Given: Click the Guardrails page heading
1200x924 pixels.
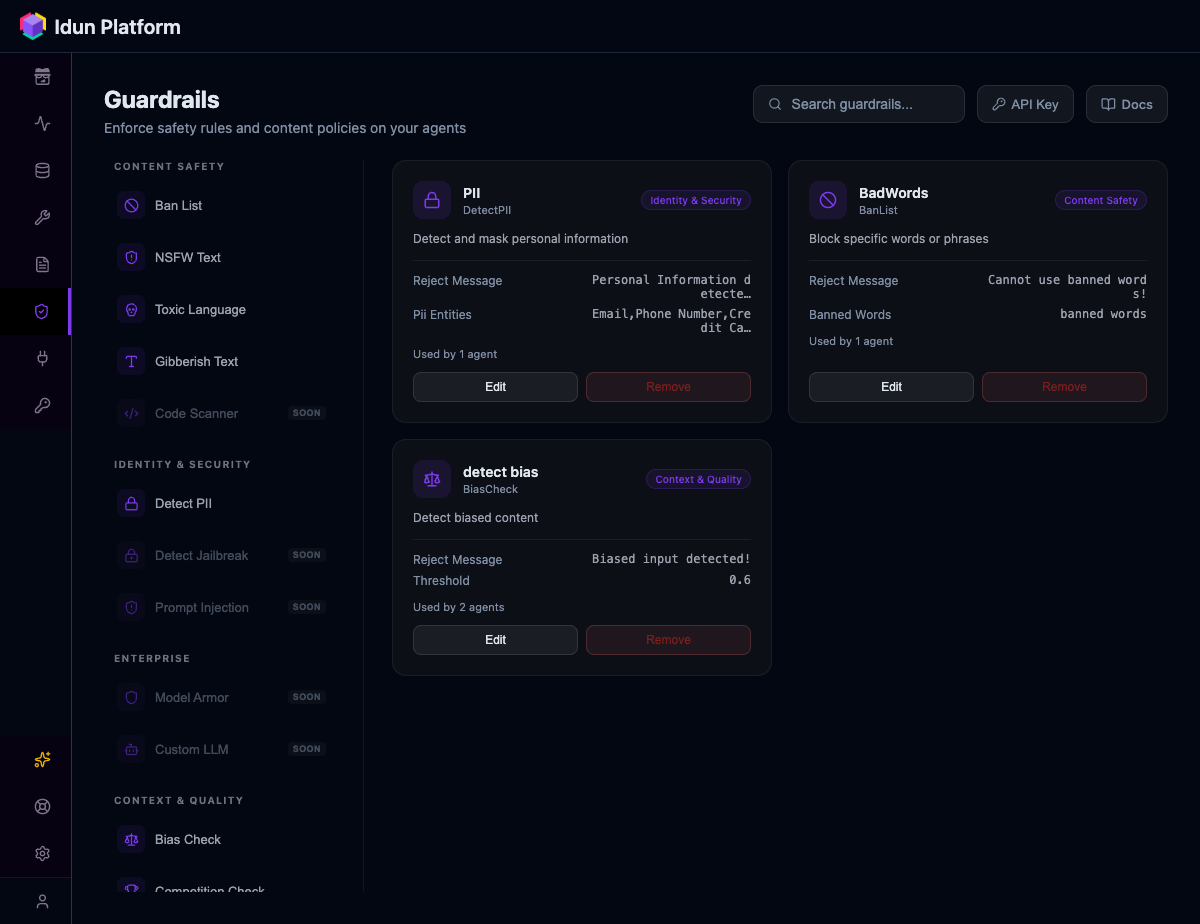Looking at the screenshot, I should point(162,100).
